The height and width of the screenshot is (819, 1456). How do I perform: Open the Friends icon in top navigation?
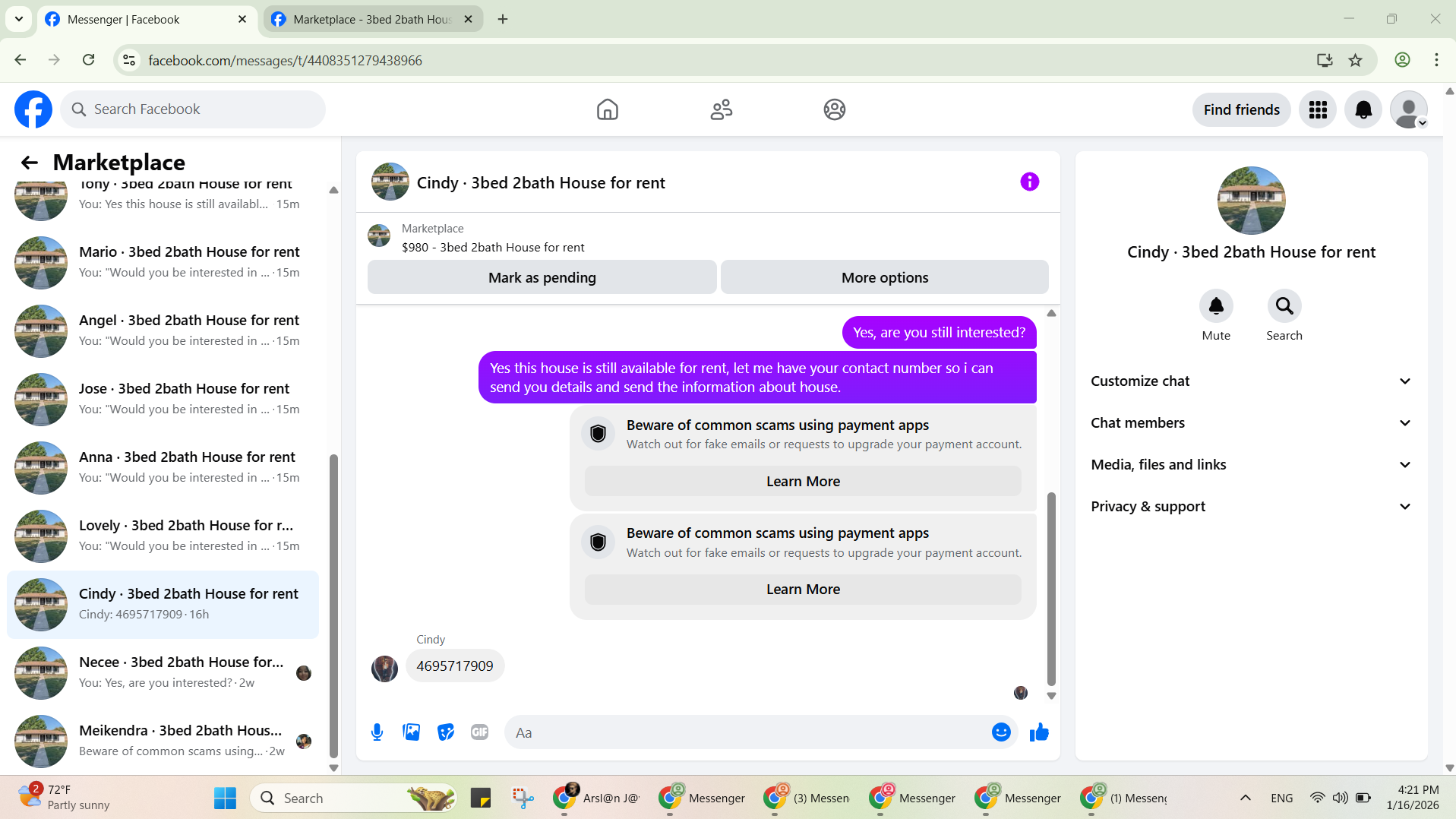[721, 109]
